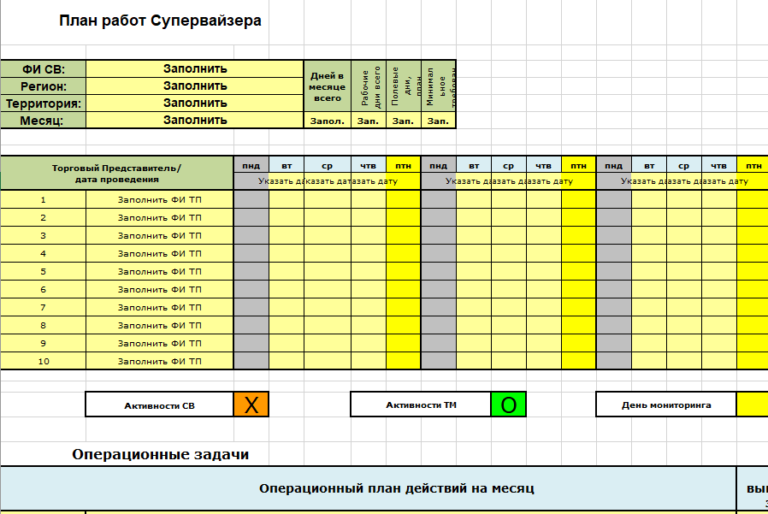Select the "Зап." cell under Минимальное требование
The height and width of the screenshot is (514, 768).
click(x=439, y=121)
